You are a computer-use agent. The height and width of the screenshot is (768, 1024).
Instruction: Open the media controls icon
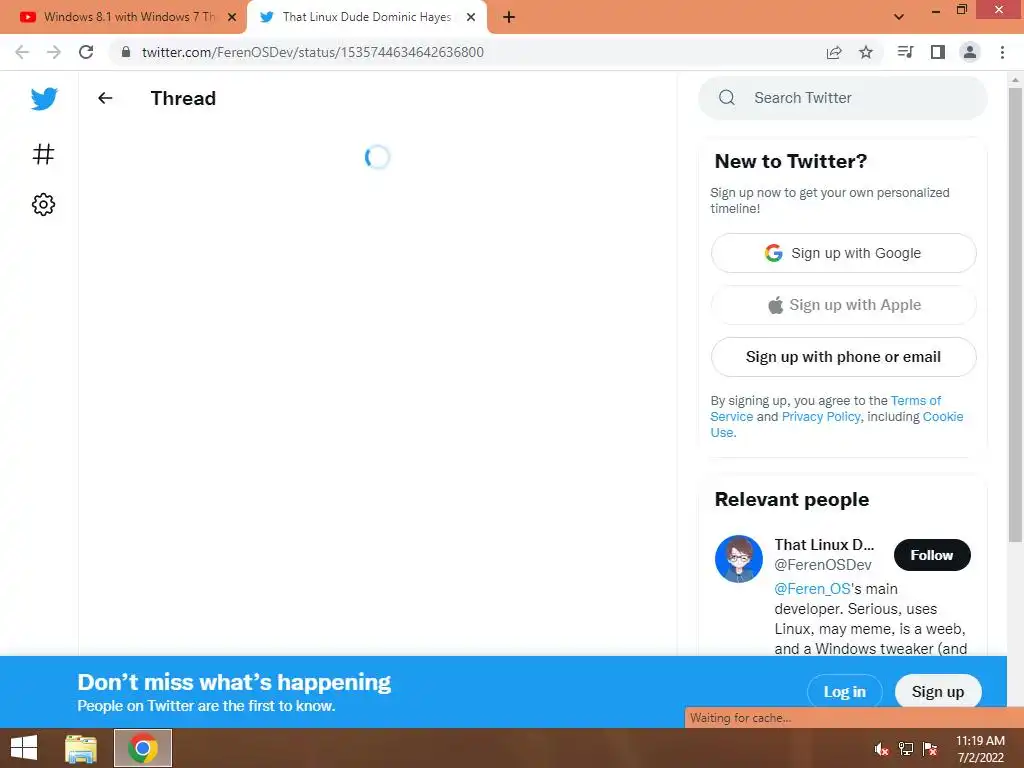click(x=905, y=52)
